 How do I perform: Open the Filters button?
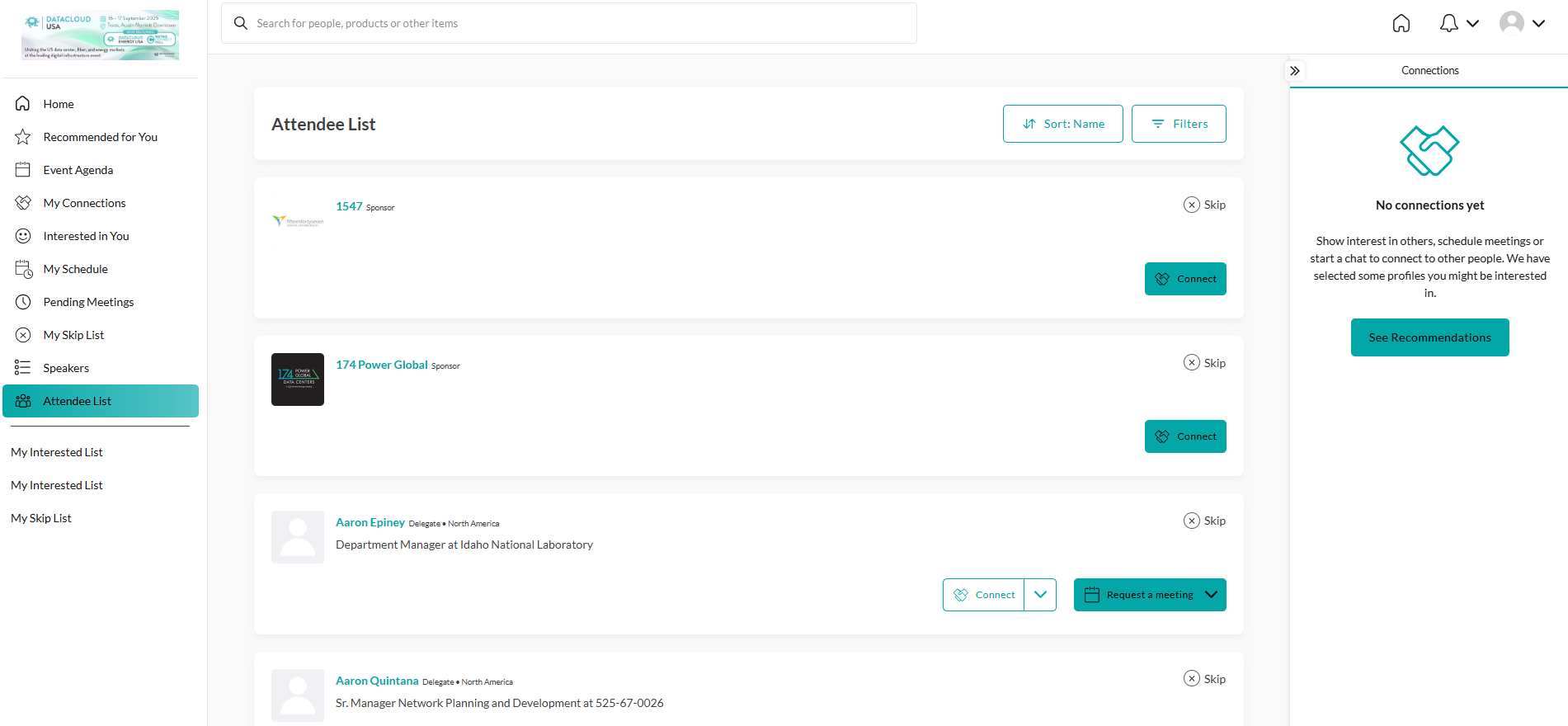coord(1179,124)
